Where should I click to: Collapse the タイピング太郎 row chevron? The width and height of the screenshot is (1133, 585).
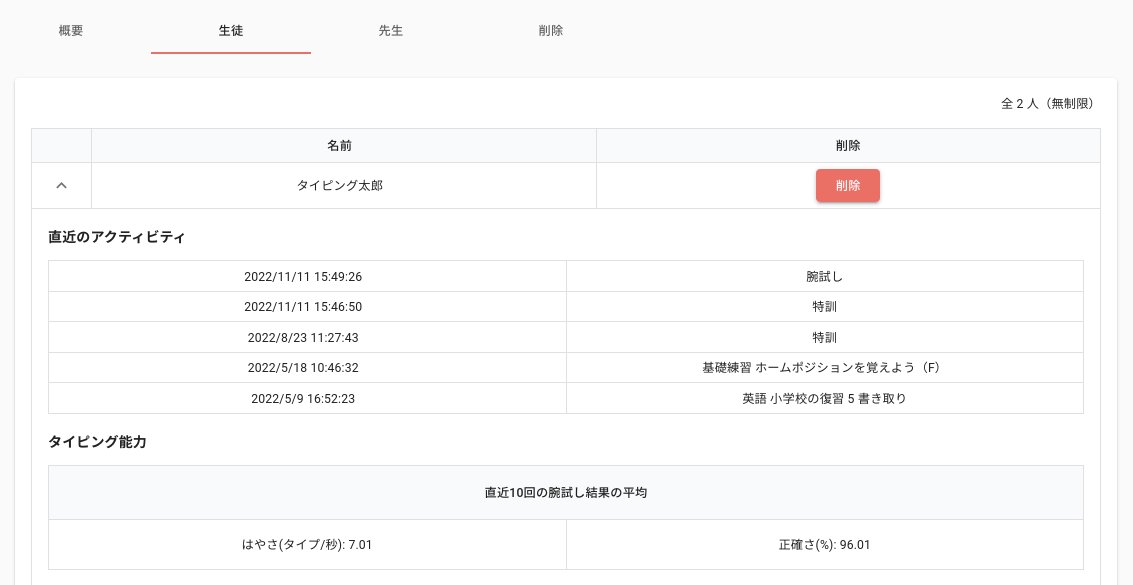coord(61,186)
